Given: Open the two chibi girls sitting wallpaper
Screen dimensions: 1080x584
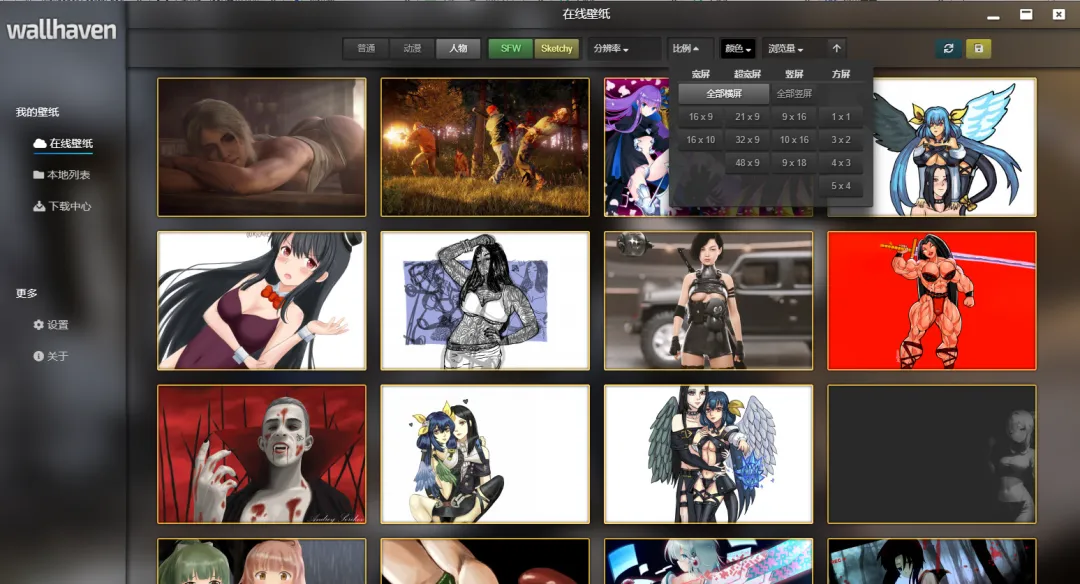Looking at the screenshot, I should pyautogui.click(x=485, y=454).
